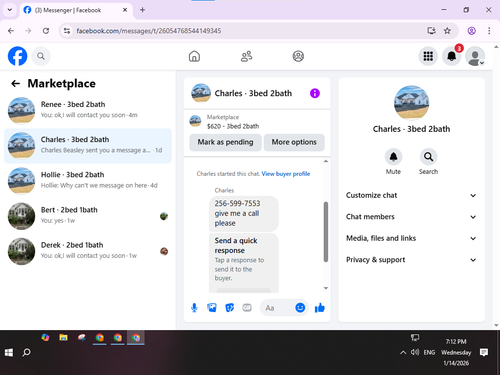Open the Notifications bell with badge
This screenshot has width=500, height=375.
(452, 56)
